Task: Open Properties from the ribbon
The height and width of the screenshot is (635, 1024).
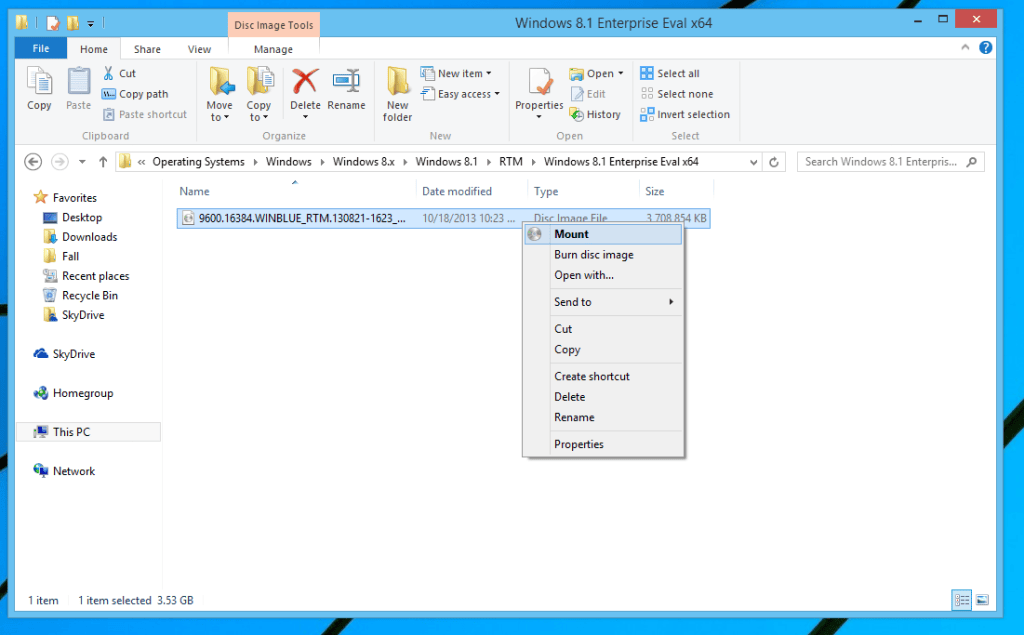Action: coord(539,93)
